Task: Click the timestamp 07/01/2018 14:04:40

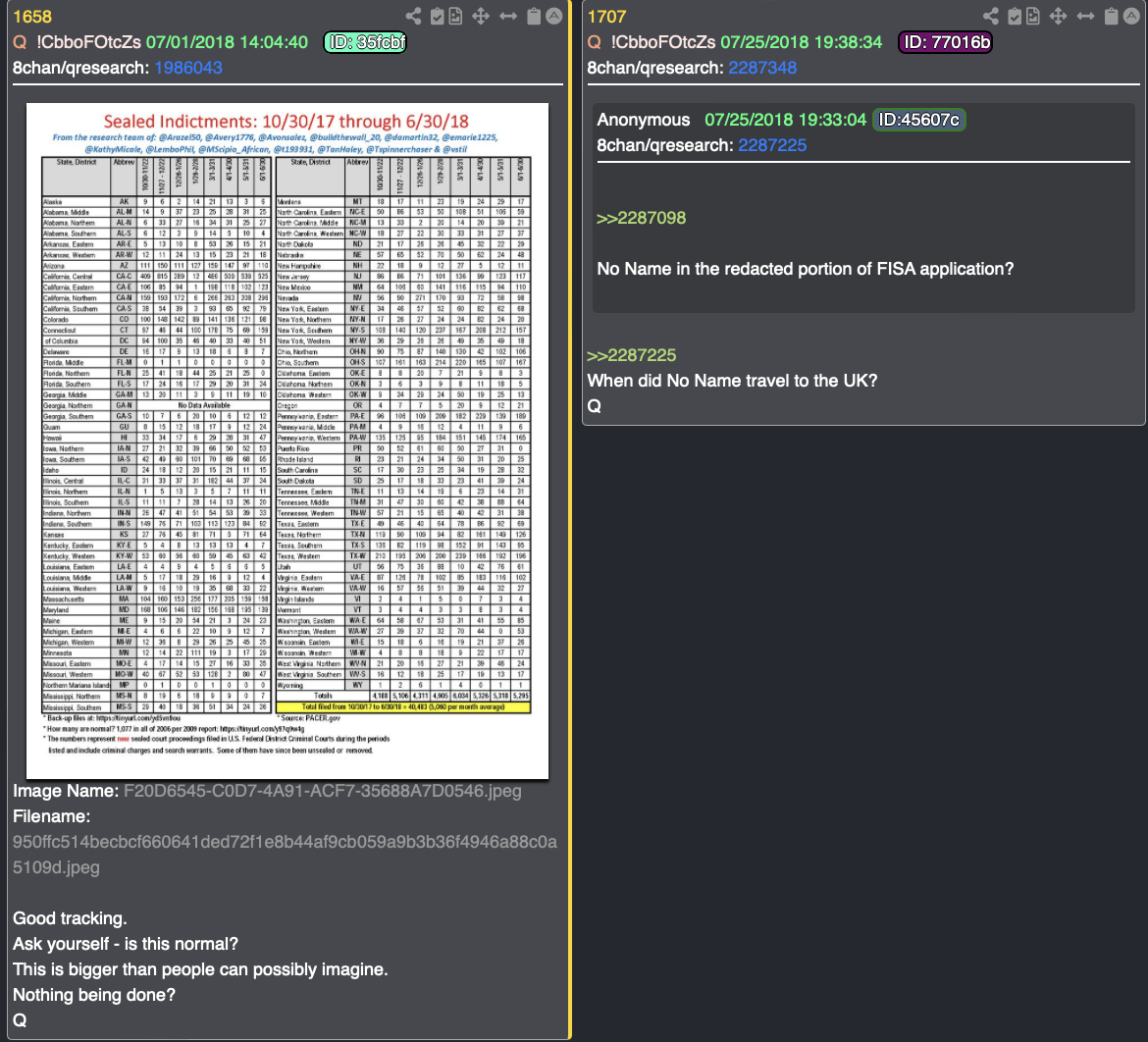Action: click(227, 42)
